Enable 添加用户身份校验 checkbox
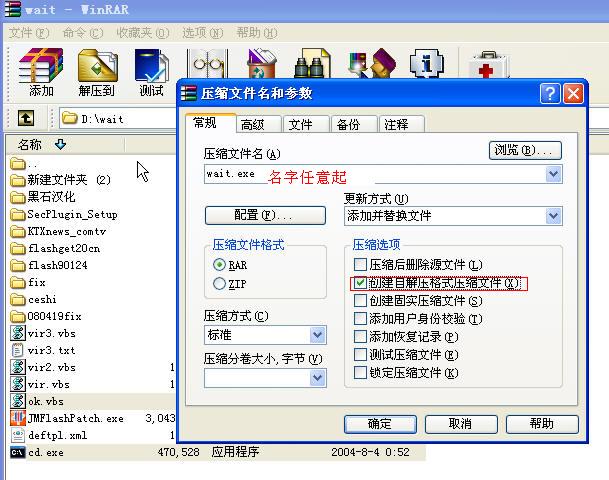This screenshot has height=480, width=609. pos(360,318)
